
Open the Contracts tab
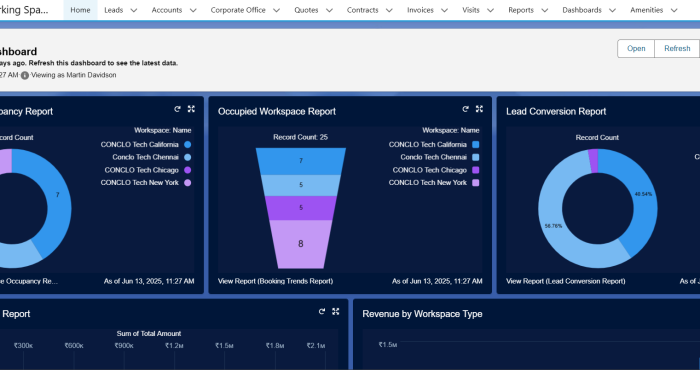[362, 10]
